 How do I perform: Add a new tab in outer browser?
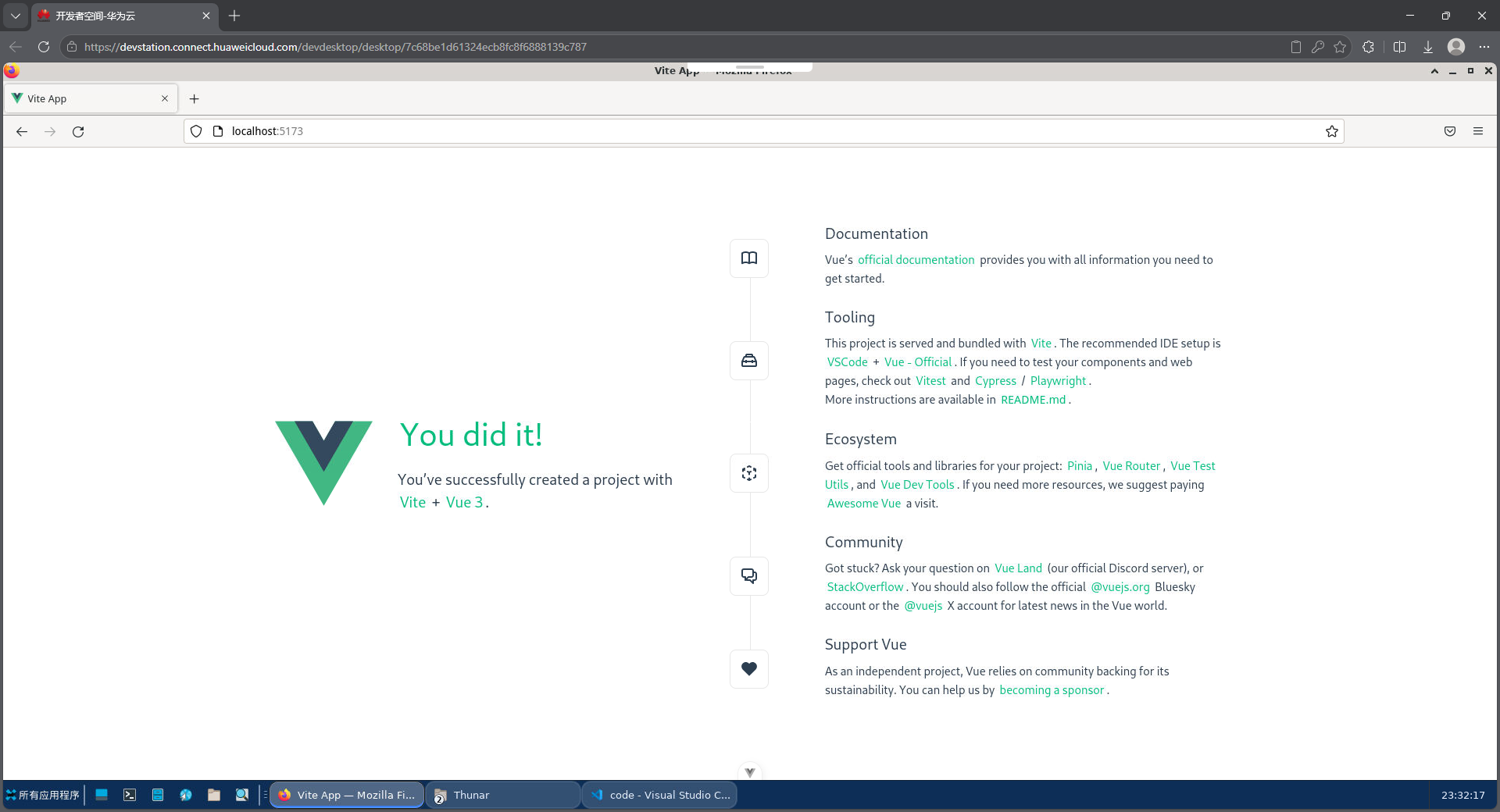pos(234,16)
